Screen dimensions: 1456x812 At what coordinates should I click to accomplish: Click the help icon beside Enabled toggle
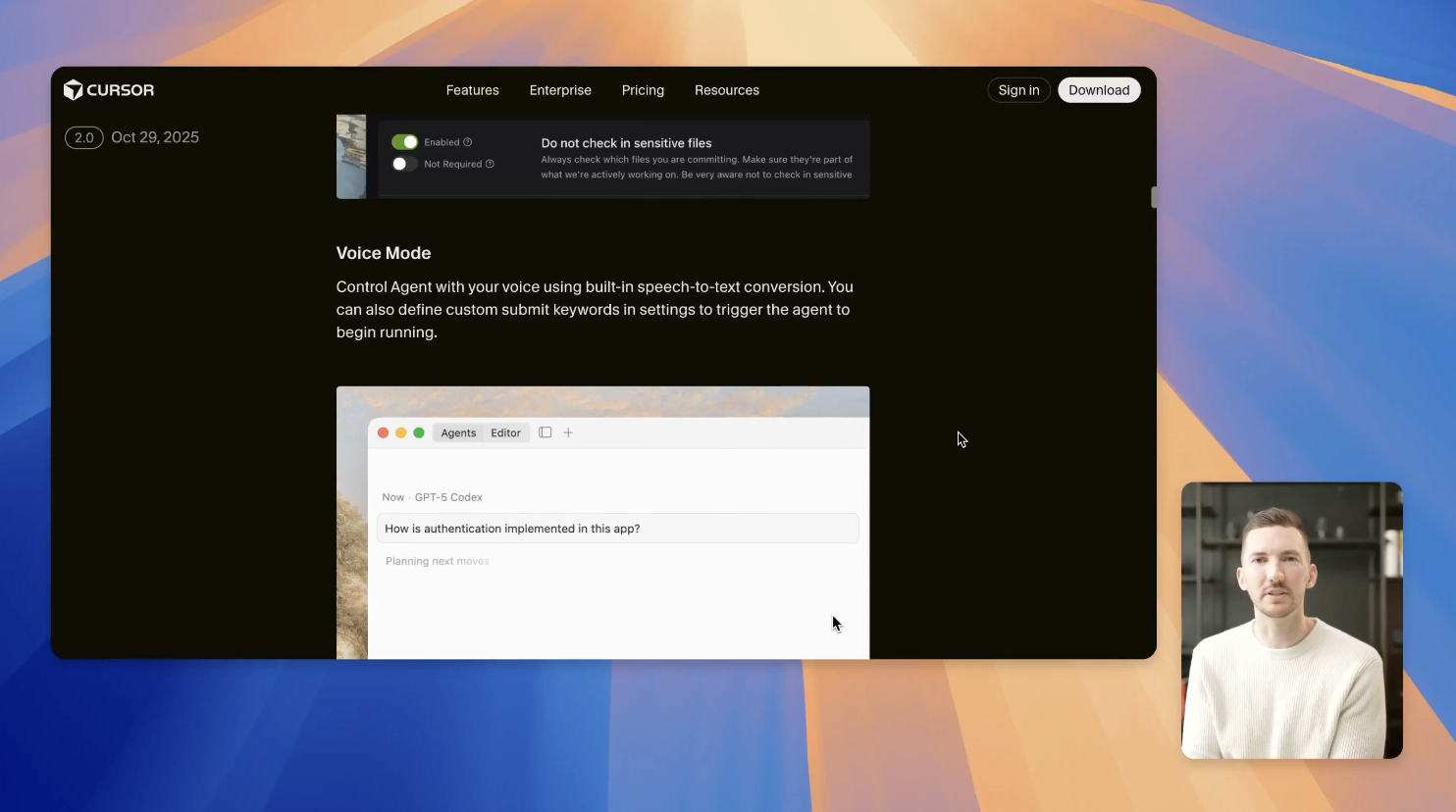[x=468, y=141]
